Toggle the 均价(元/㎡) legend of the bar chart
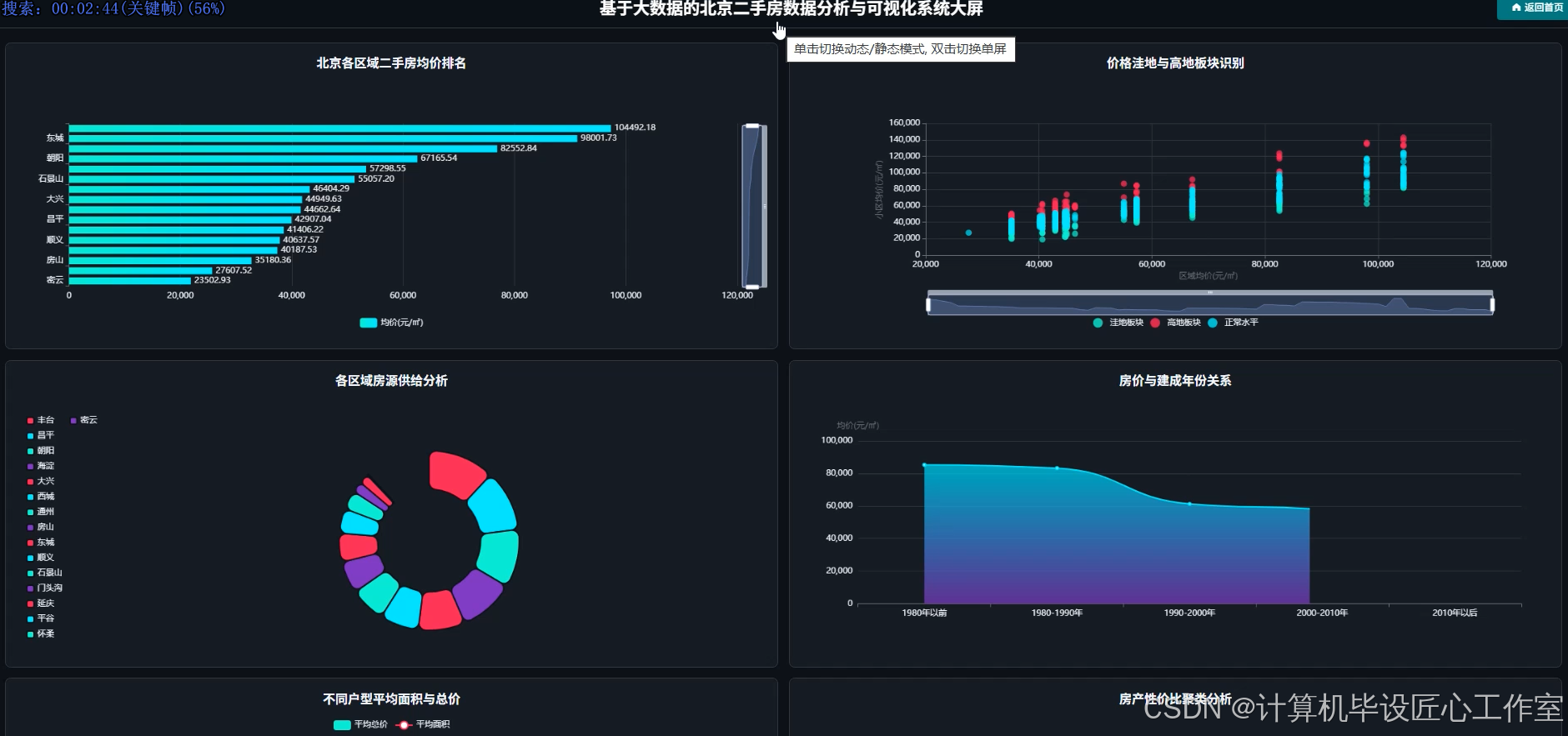Screen dimensions: 1568x736 [x=391, y=323]
